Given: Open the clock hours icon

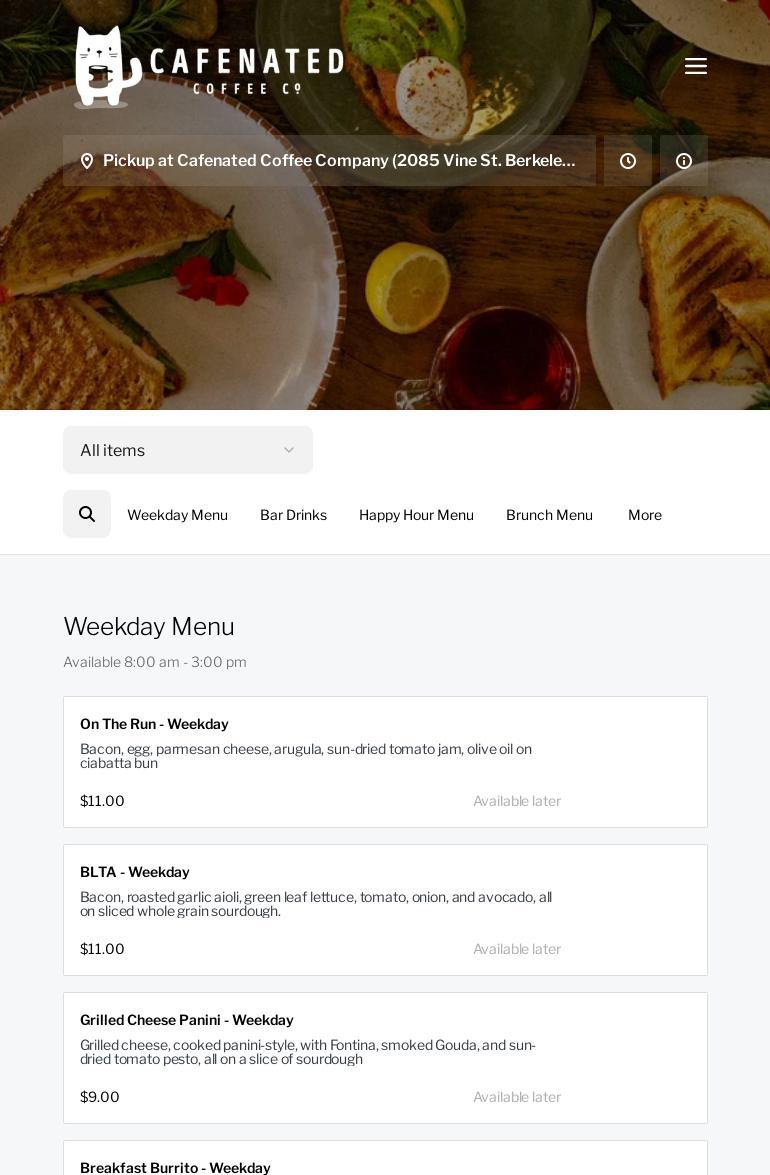Looking at the screenshot, I should click(x=628, y=161).
